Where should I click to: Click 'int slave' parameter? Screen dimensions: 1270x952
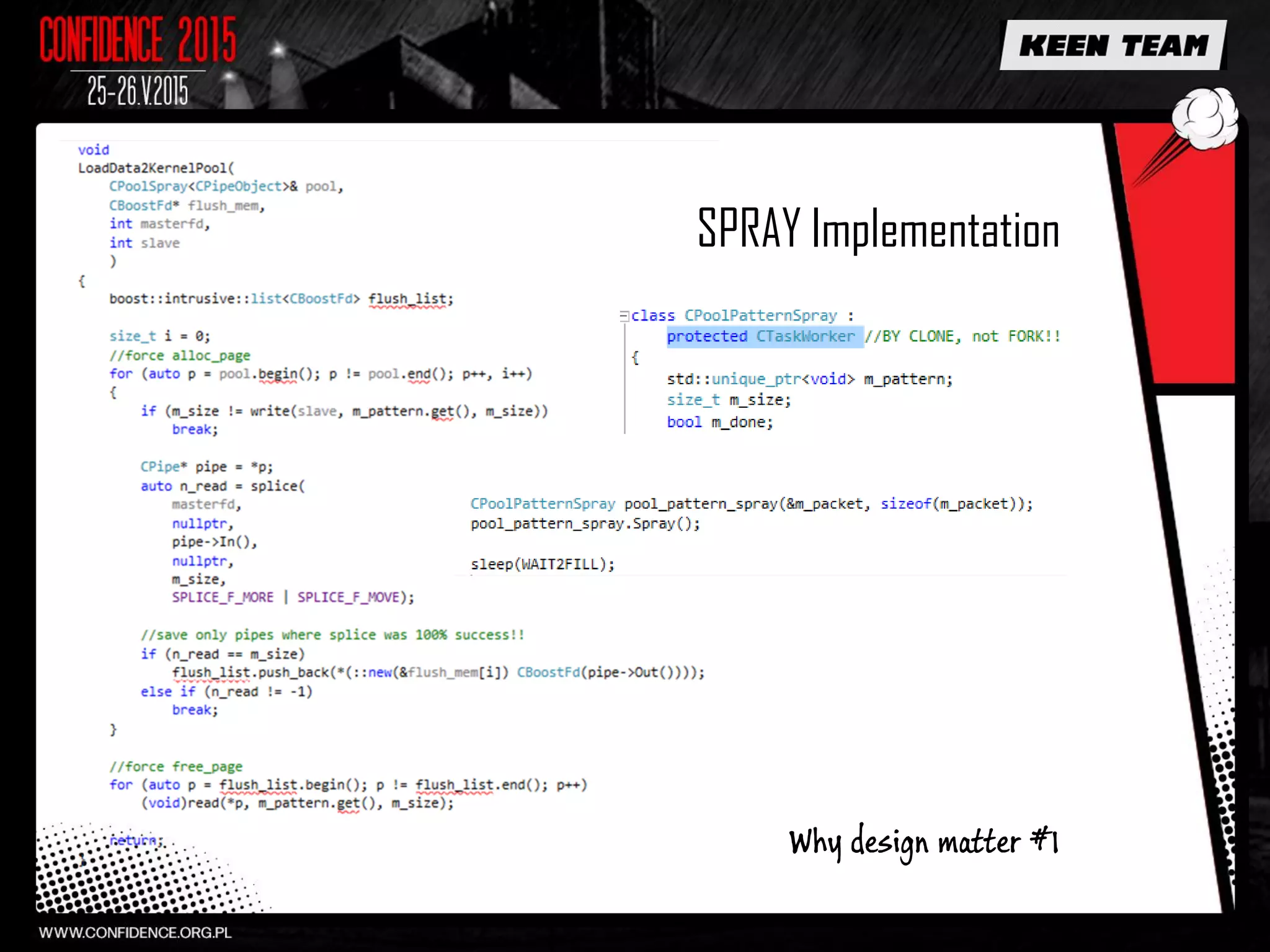pos(144,243)
